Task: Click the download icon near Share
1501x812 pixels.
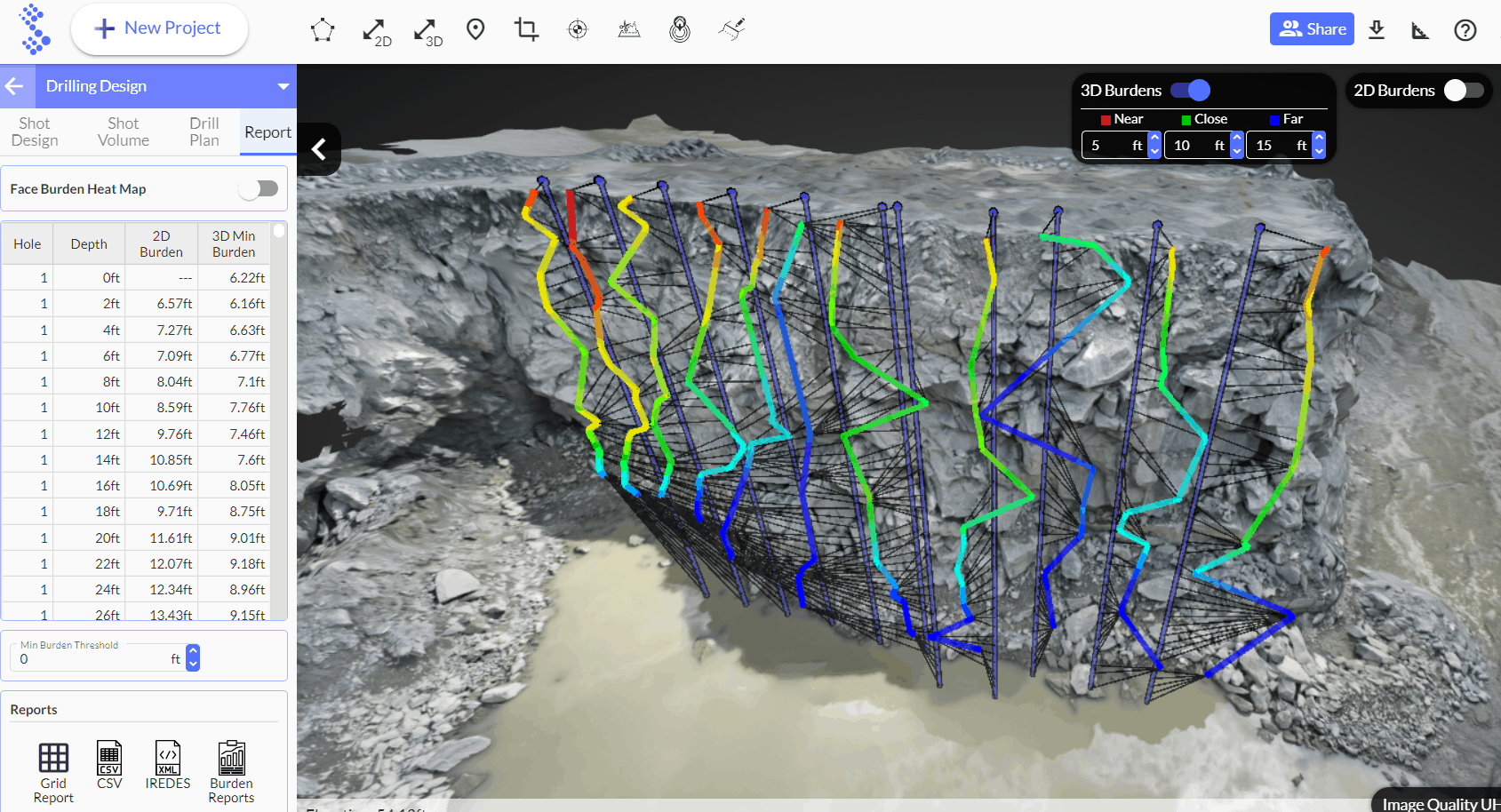Action: tap(1377, 29)
